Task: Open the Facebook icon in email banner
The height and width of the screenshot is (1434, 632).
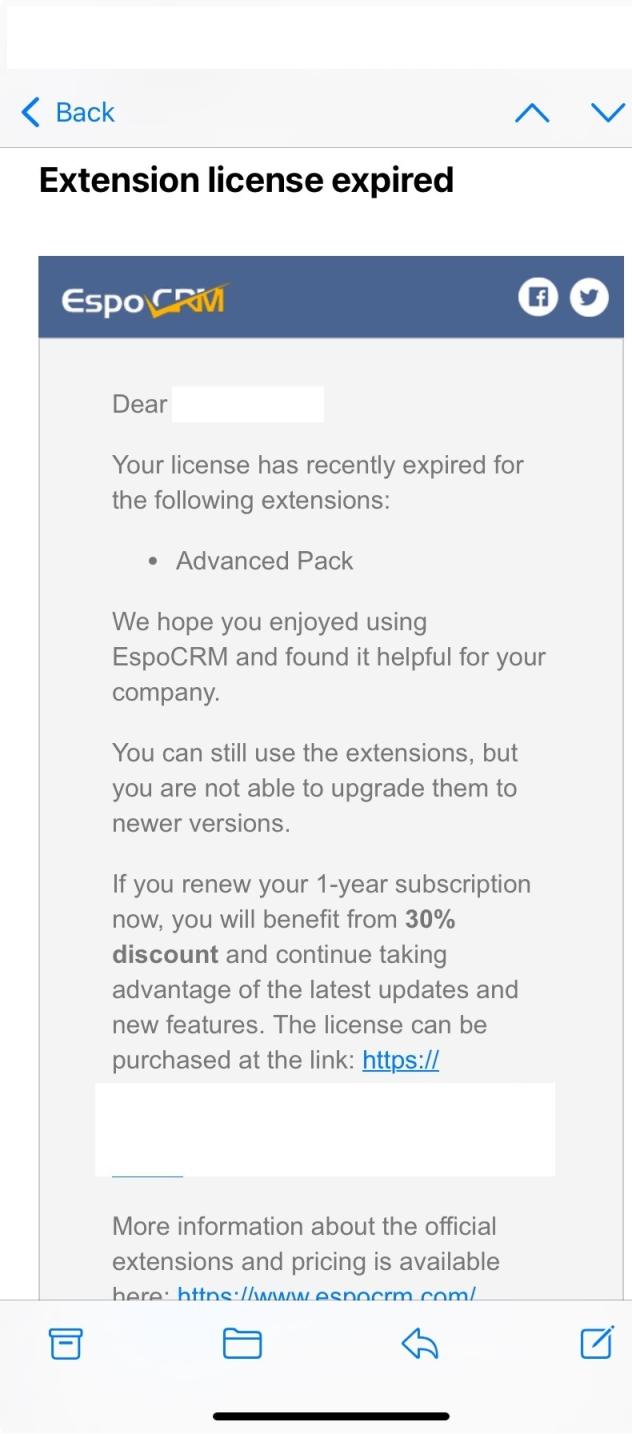Action: pyautogui.click(x=537, y=297)
